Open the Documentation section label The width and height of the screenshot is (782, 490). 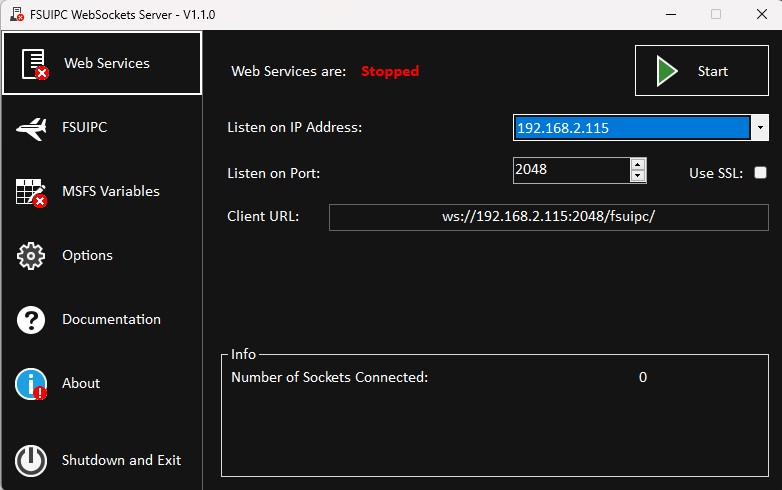[111, 319]
